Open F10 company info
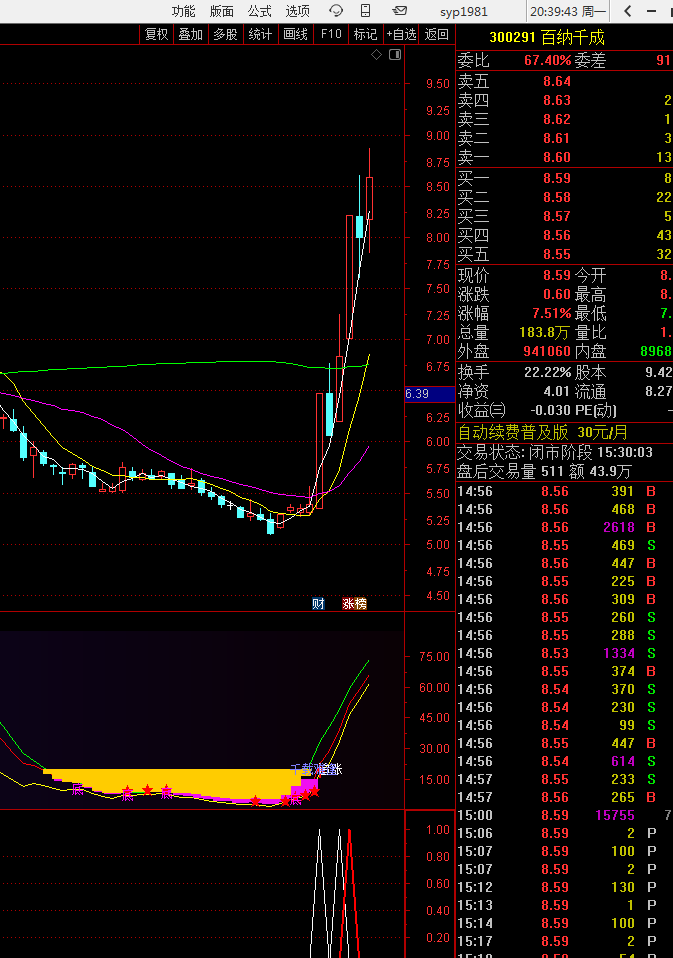This screenshot has height=958, width=673. coord(331,34)
